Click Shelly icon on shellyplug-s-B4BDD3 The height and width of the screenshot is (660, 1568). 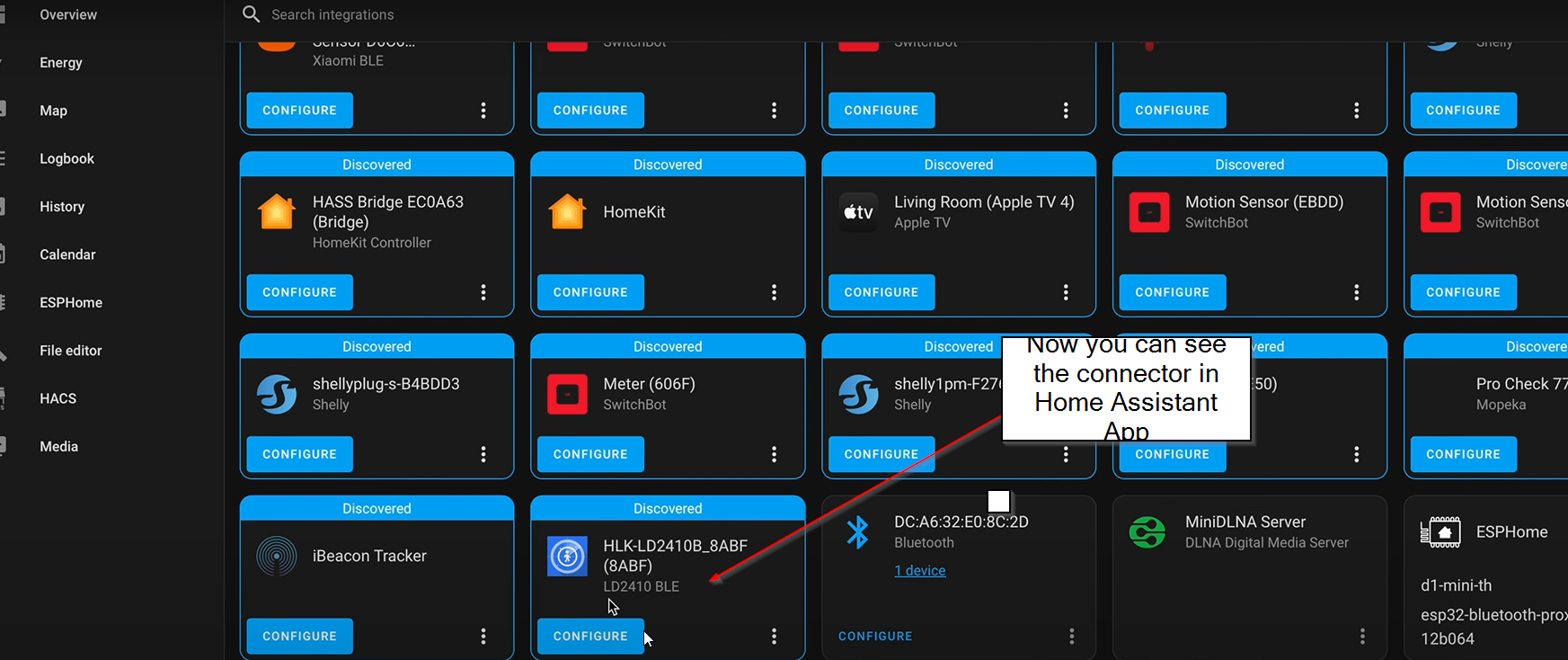click(x=277, y=394)
